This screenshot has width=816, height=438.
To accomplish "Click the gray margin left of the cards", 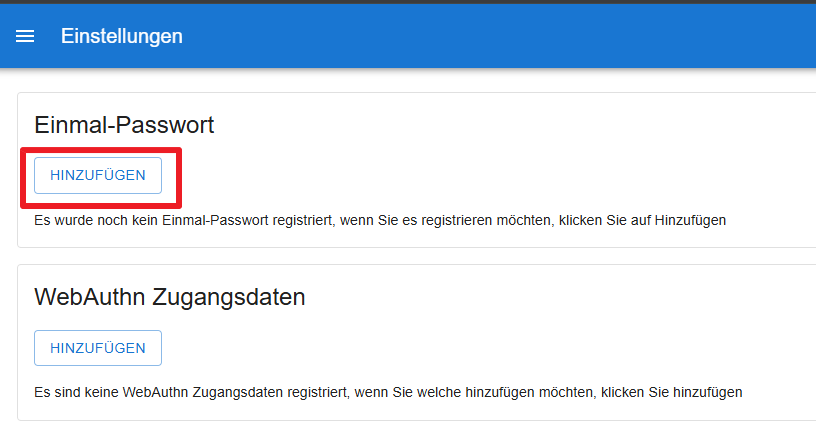I will (x=8, y=250).
